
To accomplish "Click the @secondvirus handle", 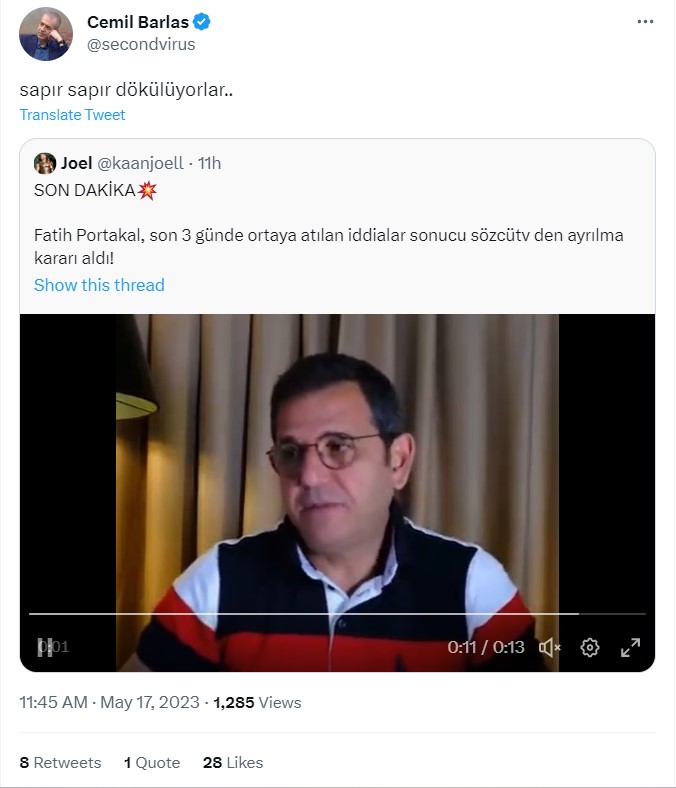I will 141,44.
